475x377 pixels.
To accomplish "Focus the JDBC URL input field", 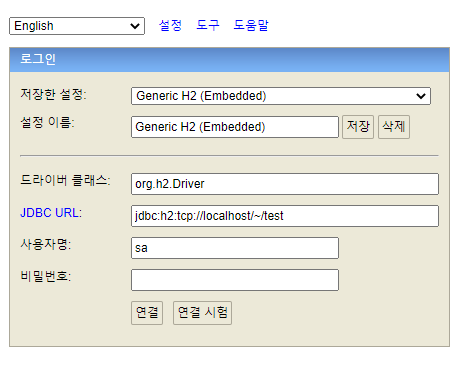I will click(285, 216).
